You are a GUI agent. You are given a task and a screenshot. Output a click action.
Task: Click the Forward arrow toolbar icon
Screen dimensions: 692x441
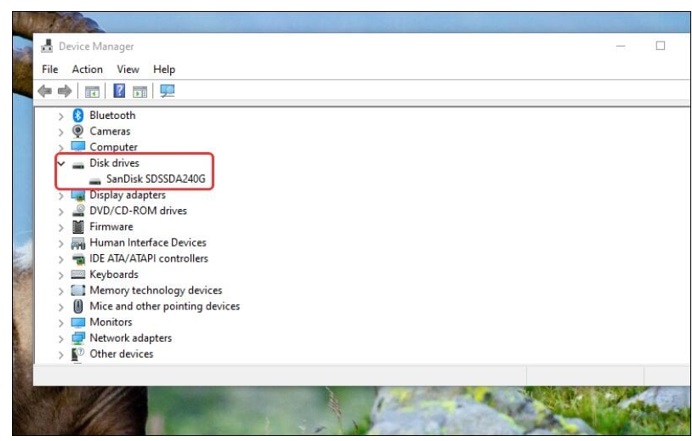(x=63, y=91)
